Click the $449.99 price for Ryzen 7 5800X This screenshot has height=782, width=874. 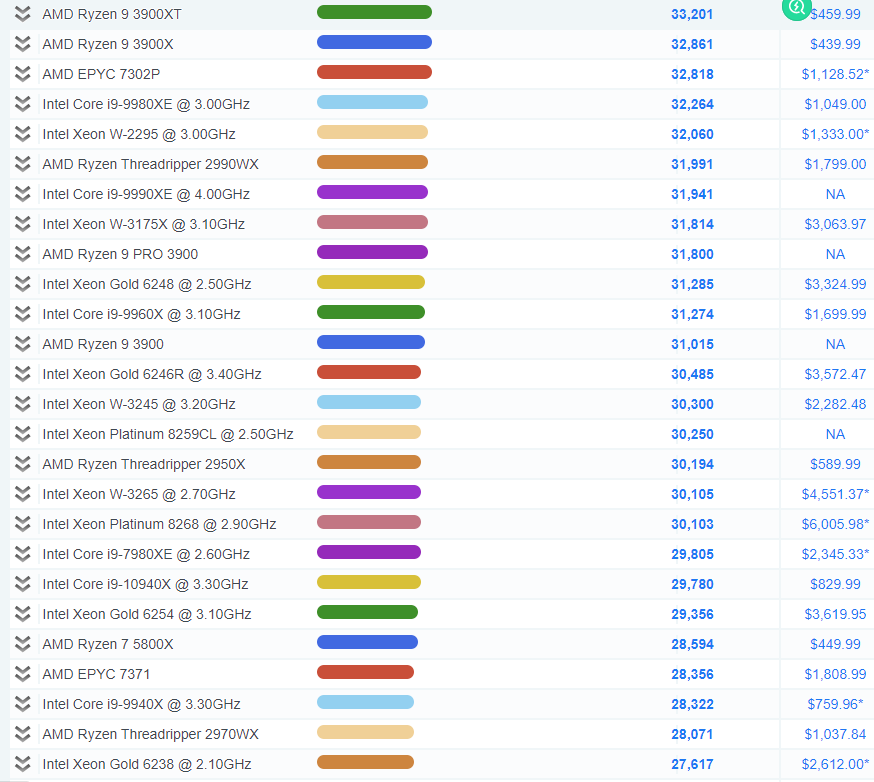[835, 644]
